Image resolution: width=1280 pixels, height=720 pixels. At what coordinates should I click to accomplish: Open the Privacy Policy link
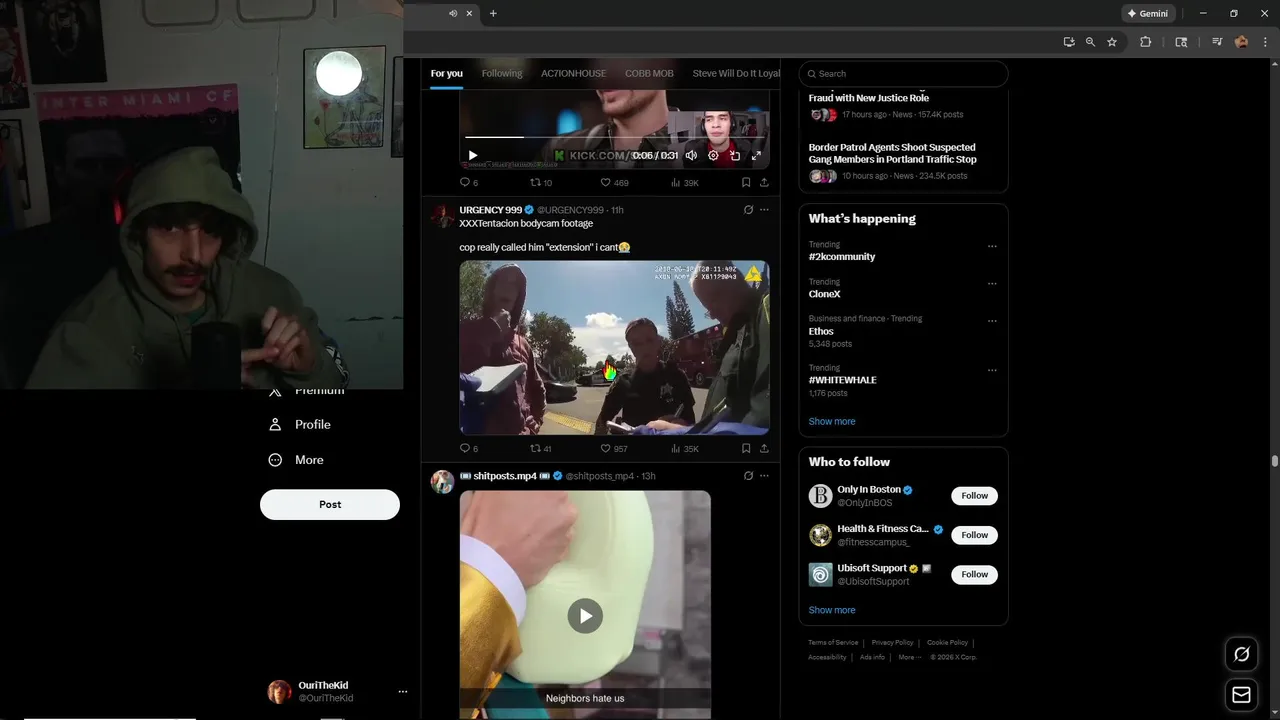click(892, 642)
